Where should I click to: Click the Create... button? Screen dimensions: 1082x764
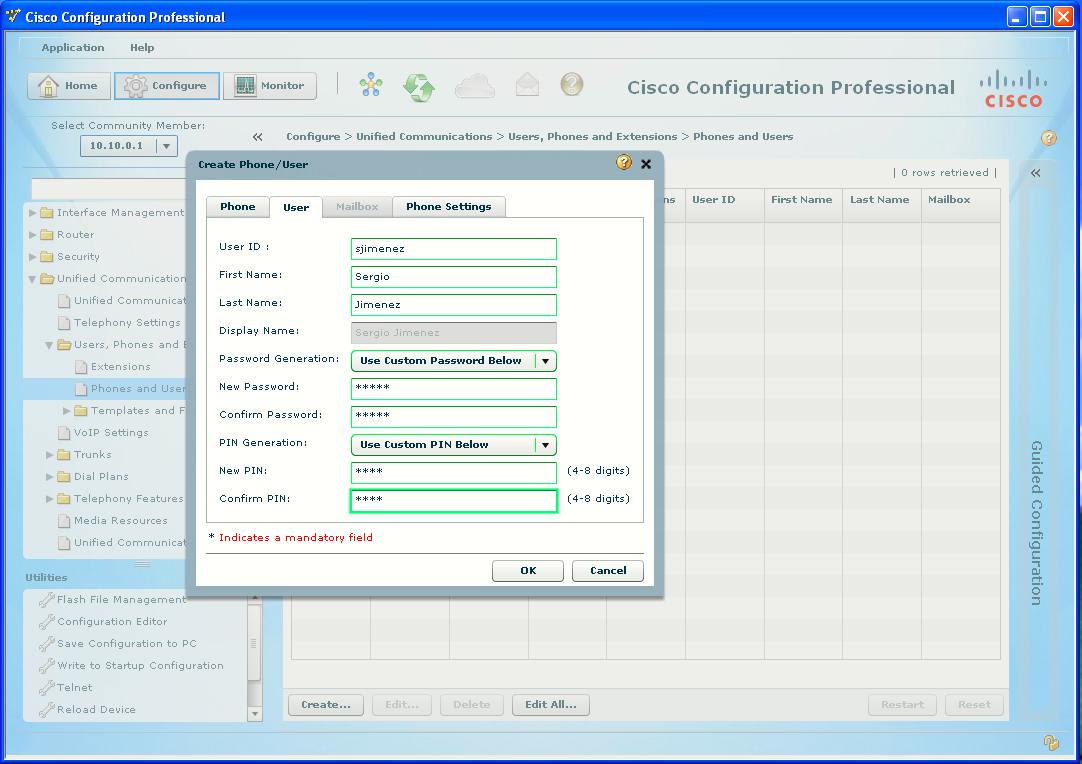[x=326, y=705]
